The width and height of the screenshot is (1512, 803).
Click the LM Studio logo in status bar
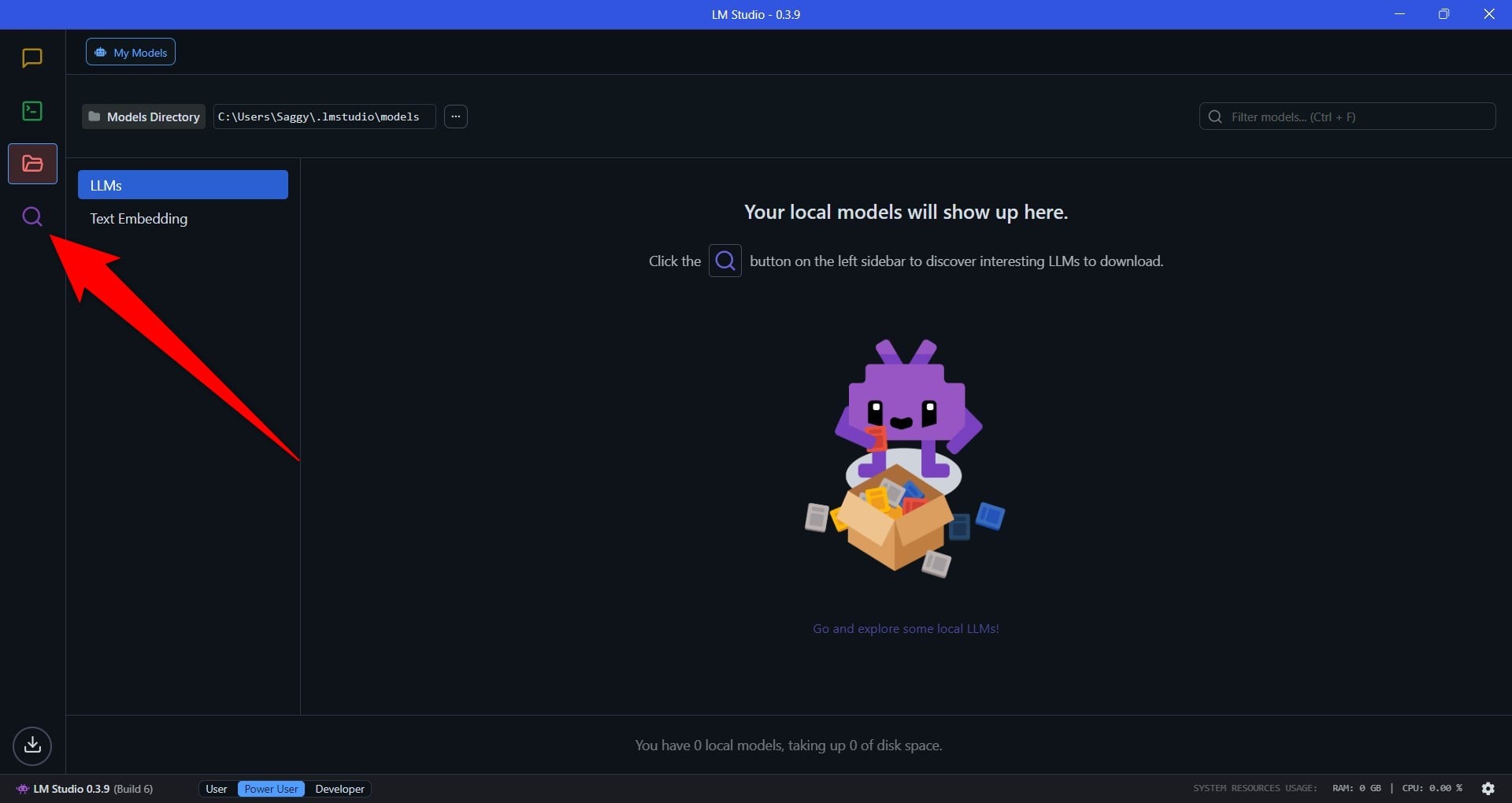(x=23, y=789)
